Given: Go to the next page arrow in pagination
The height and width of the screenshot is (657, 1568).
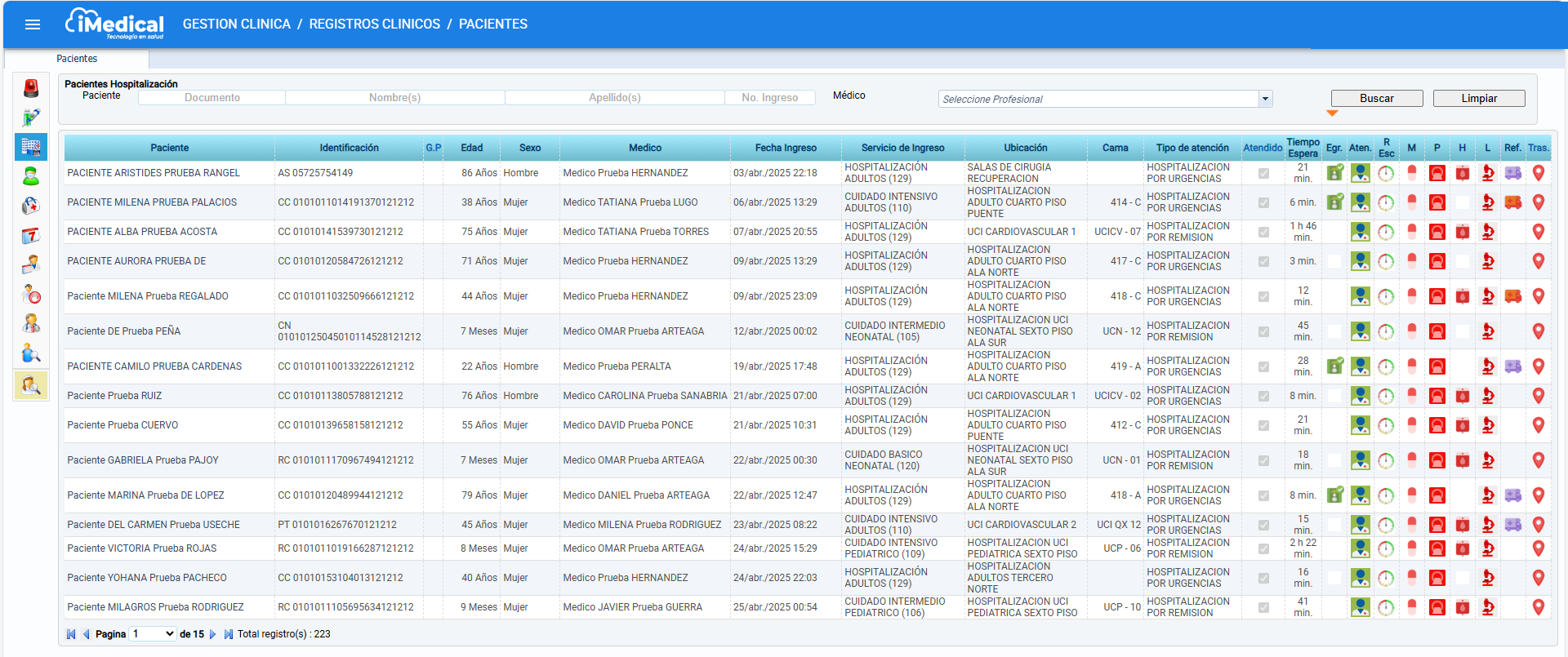Looking at the screenshot, I should pyautogui.click(x=213, y=634).
